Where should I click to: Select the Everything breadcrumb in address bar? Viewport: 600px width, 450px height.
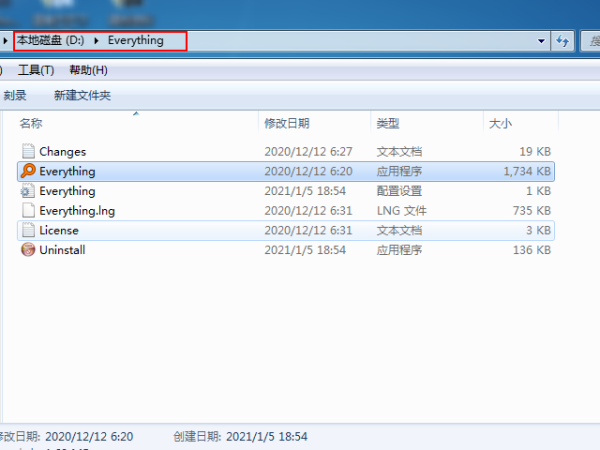(135, 40)
